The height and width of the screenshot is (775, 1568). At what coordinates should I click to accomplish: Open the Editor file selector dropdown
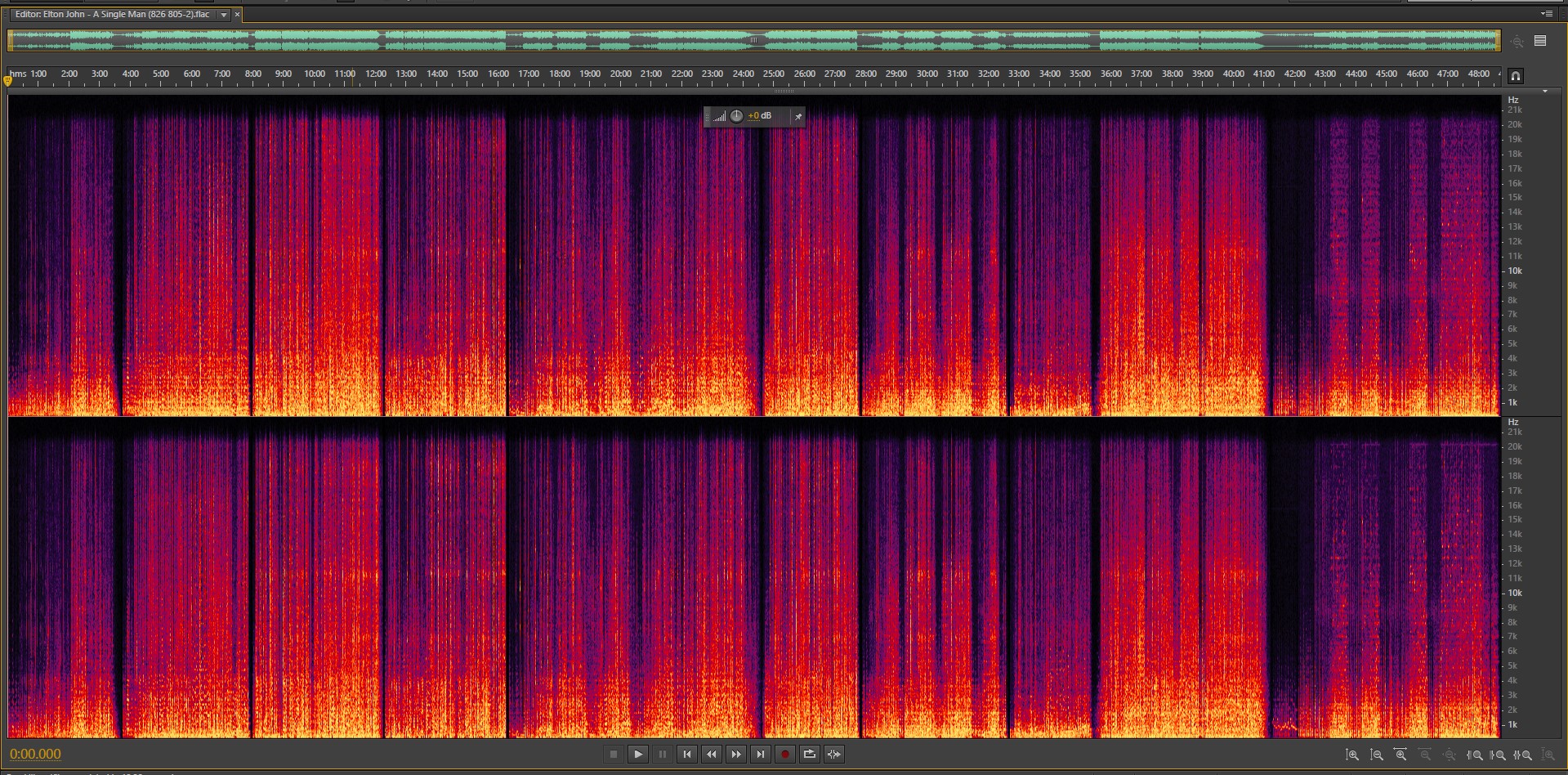pos(223,15)
